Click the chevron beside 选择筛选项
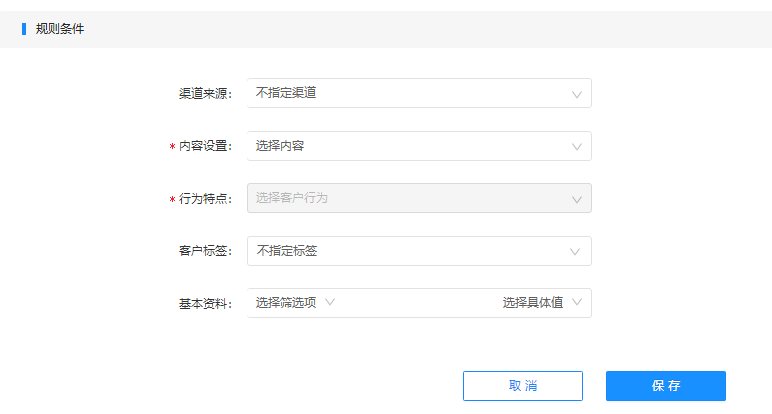 [330, 302]
